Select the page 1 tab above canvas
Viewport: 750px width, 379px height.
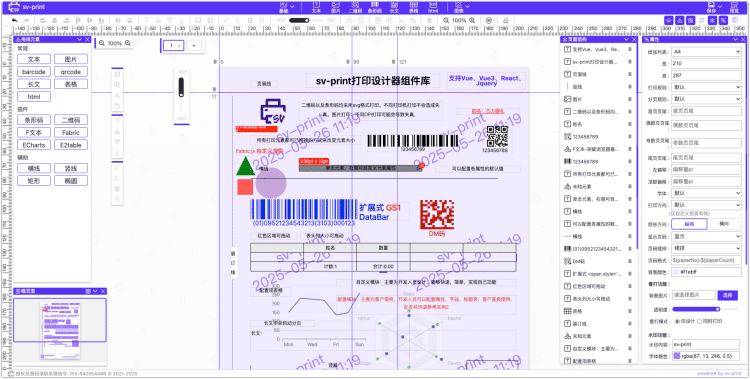[x=173, y=45]
